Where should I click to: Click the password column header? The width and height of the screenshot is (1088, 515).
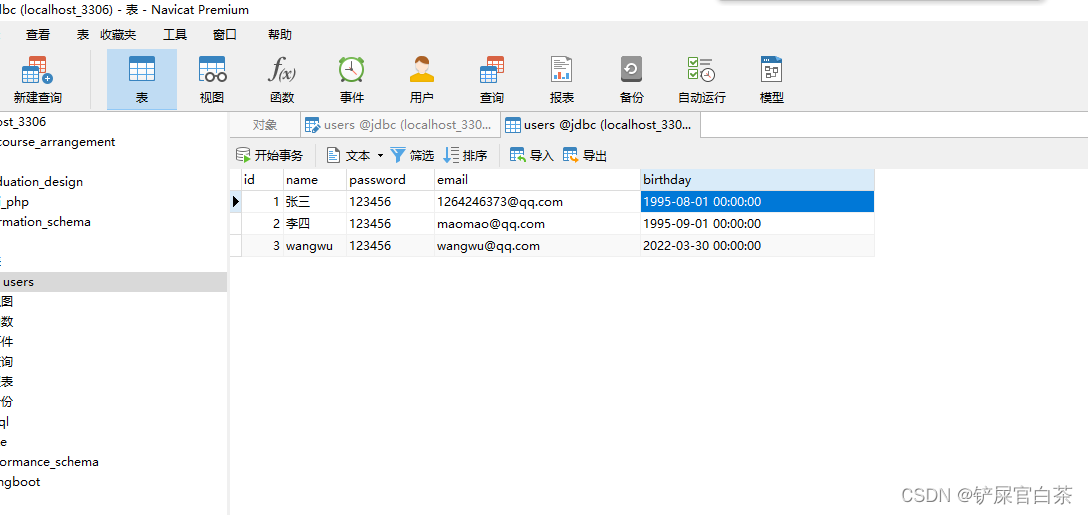391,180
